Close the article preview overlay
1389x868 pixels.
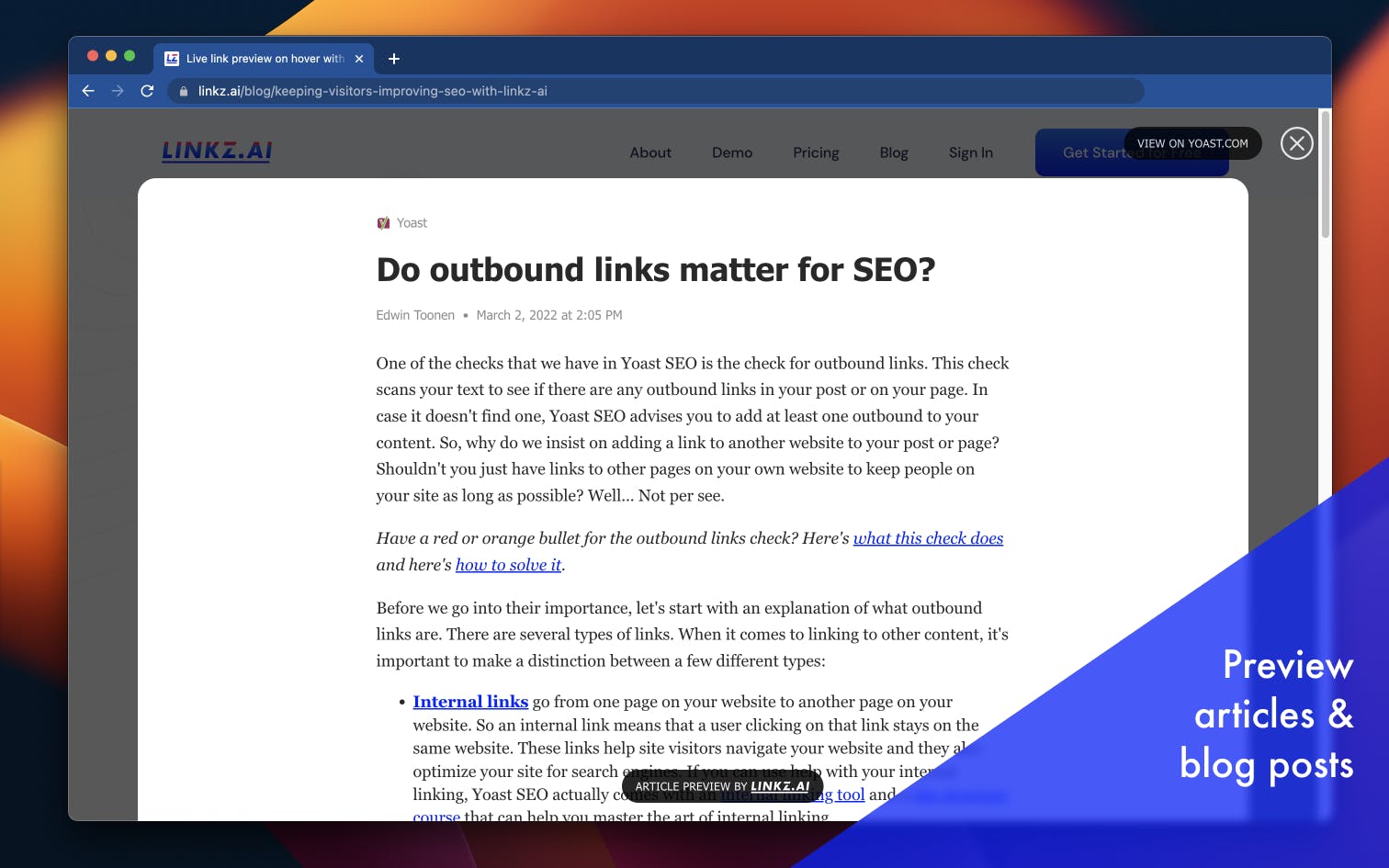tap(1296, 143)
